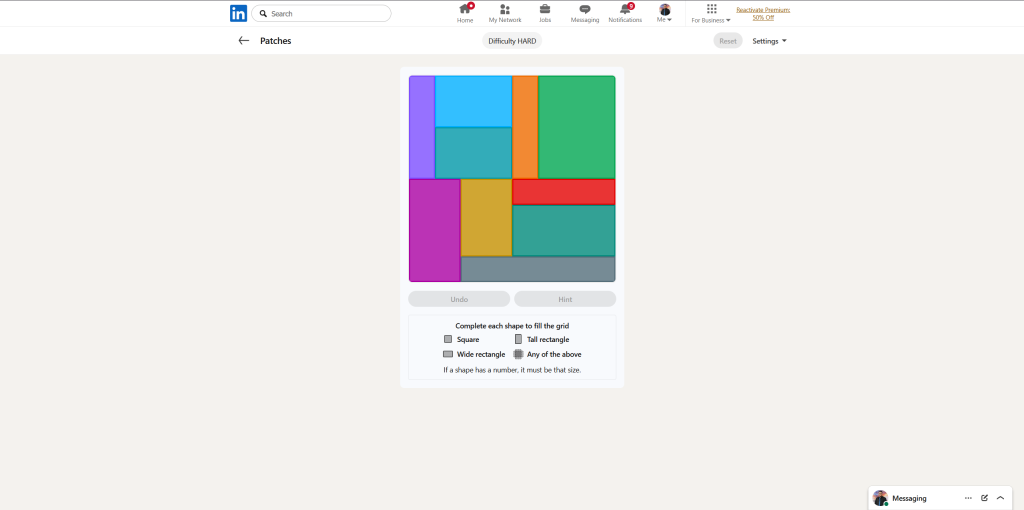Click the 'Patches' title text
The width and height of the screenshot is (1024, 510).
coord(276,40)
